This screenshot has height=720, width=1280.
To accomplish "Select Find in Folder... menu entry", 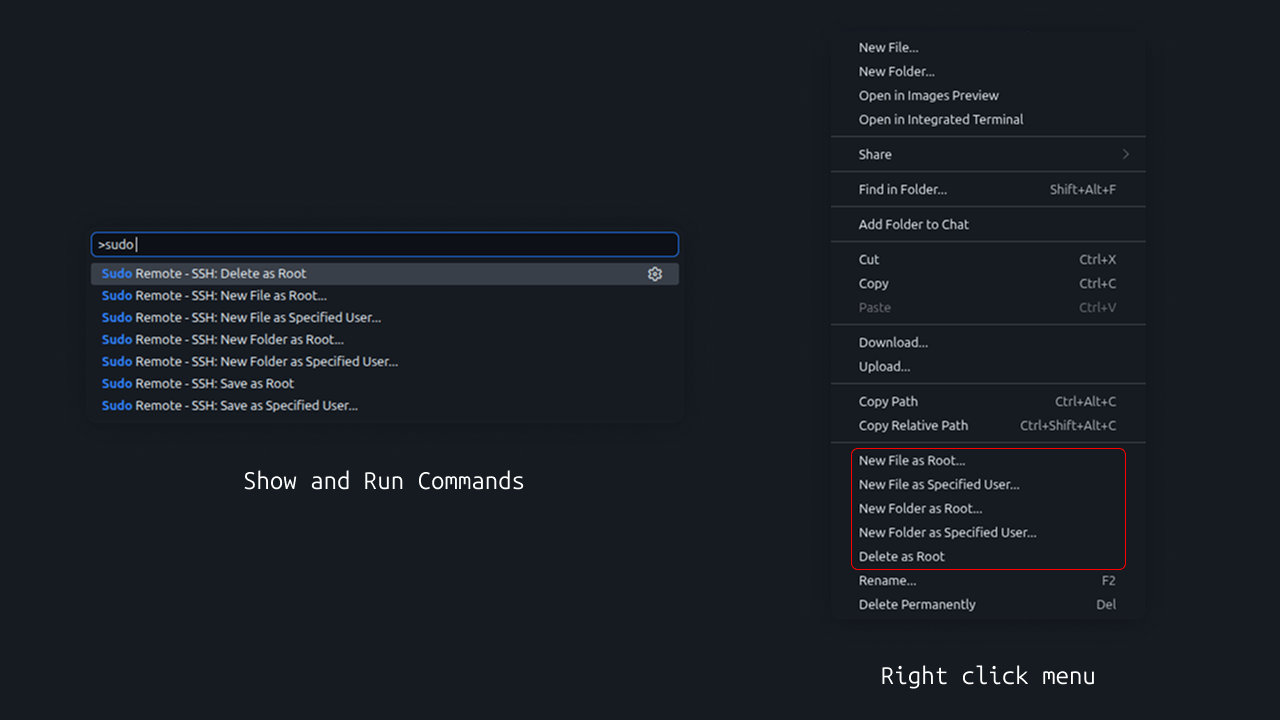I will pos(988,190).
